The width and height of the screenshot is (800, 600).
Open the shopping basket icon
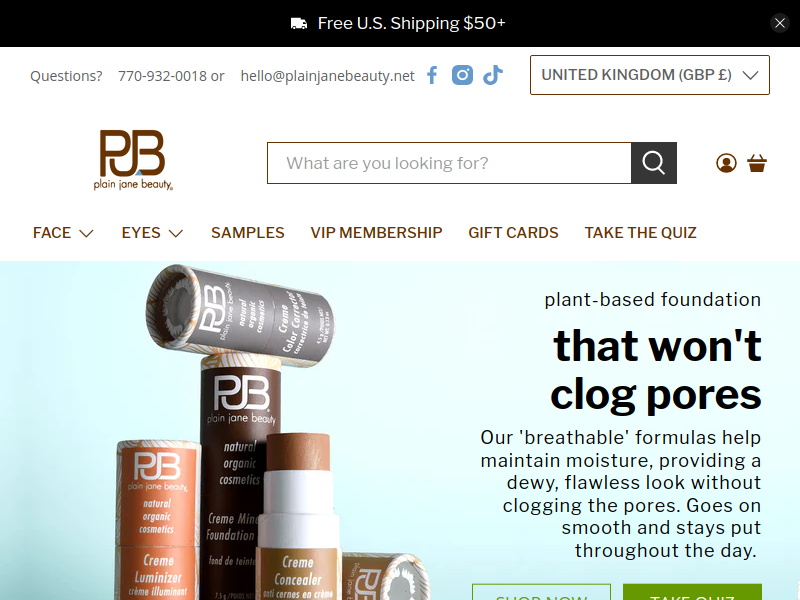pos(757,163)
